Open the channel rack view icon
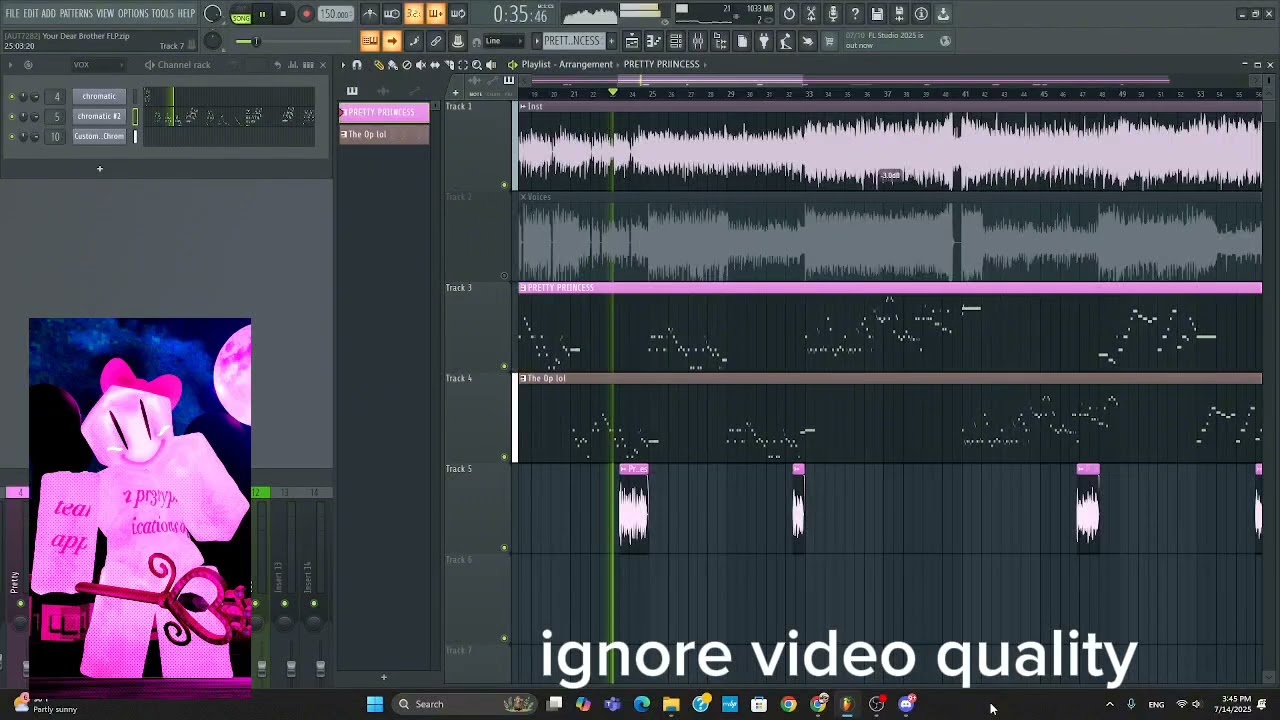Screen dimensions: 1280x720 676,41
